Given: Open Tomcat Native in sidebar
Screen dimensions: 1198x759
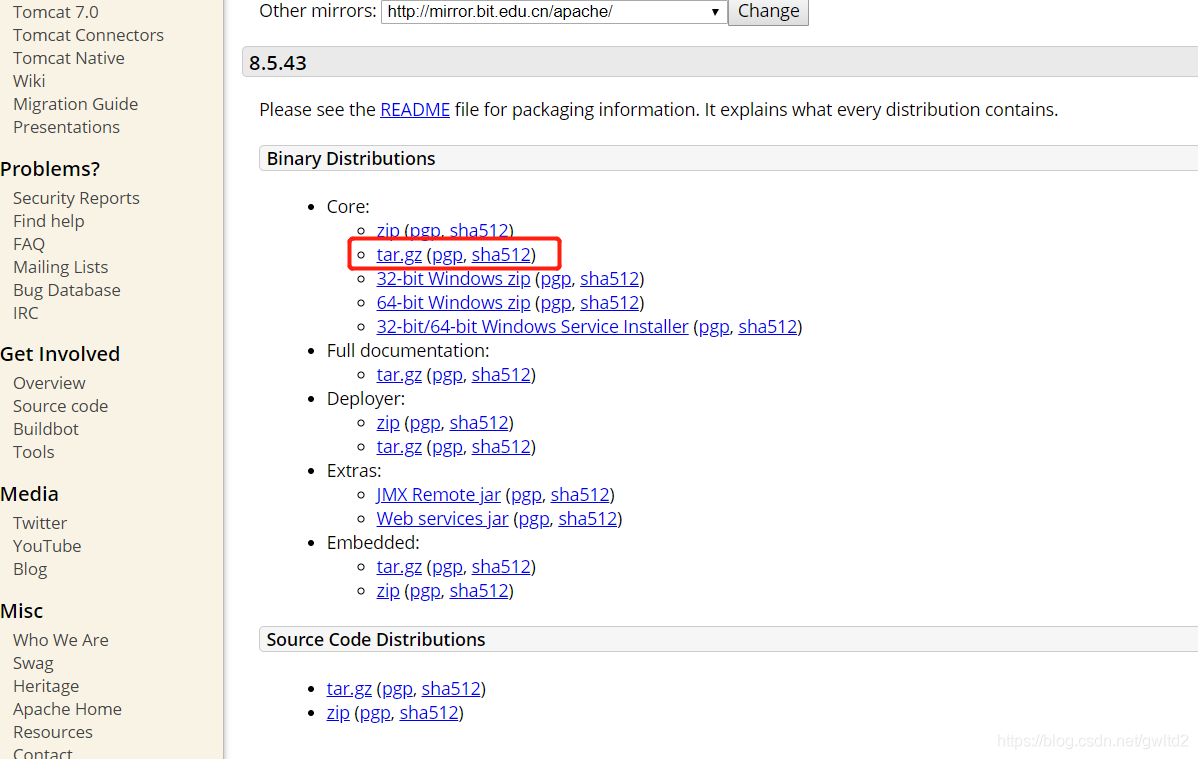Looking at the screenshot, I should tap(69, 58).
